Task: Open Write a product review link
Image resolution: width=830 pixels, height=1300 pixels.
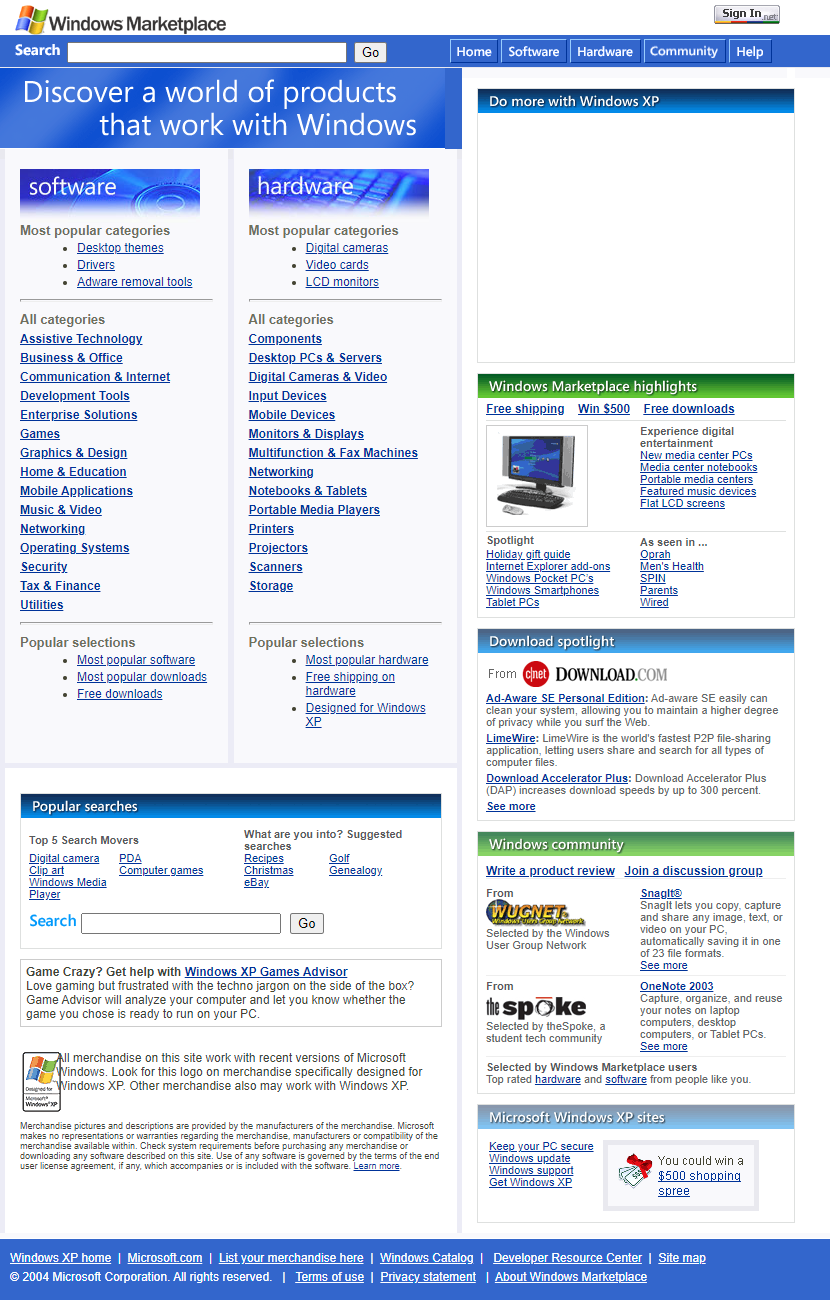Action: click(550, 871)
